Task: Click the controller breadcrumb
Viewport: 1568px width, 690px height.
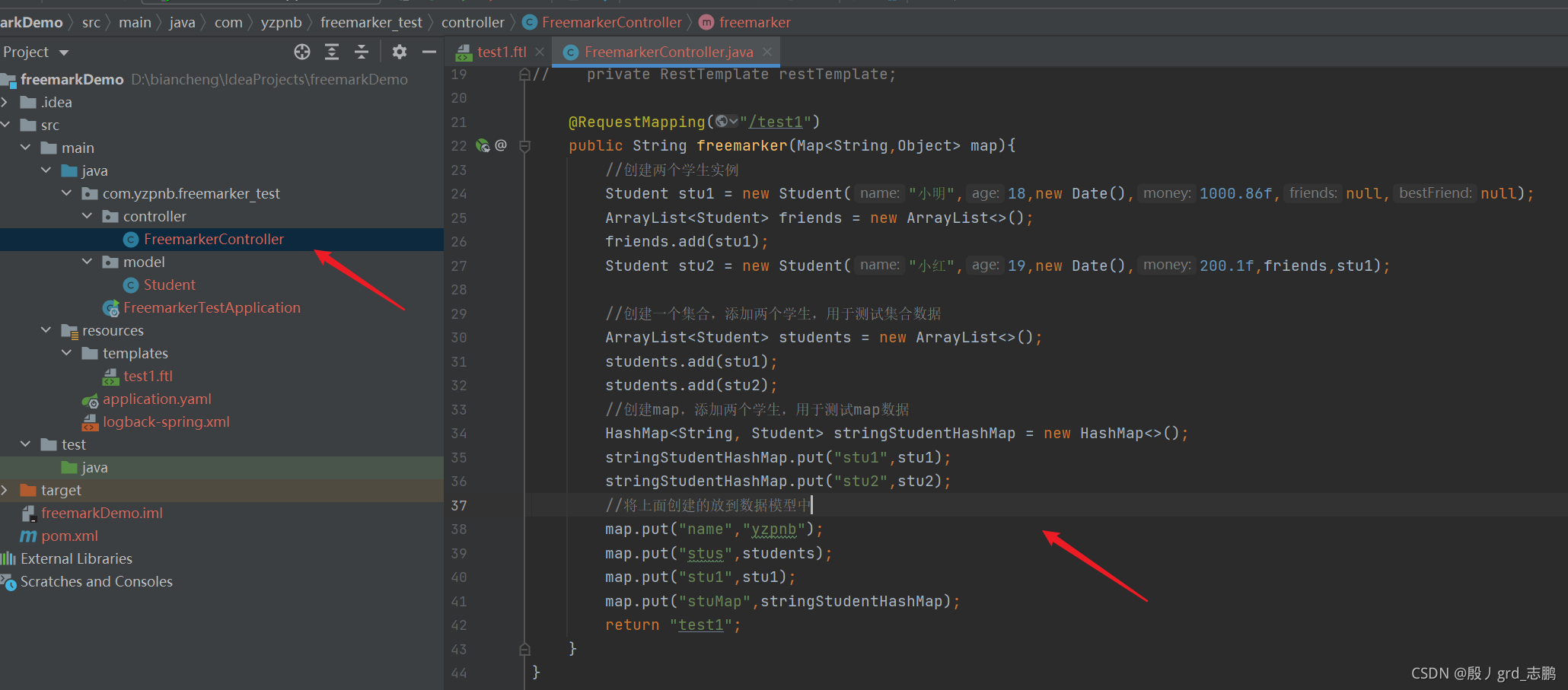Action: click(473, 22)
